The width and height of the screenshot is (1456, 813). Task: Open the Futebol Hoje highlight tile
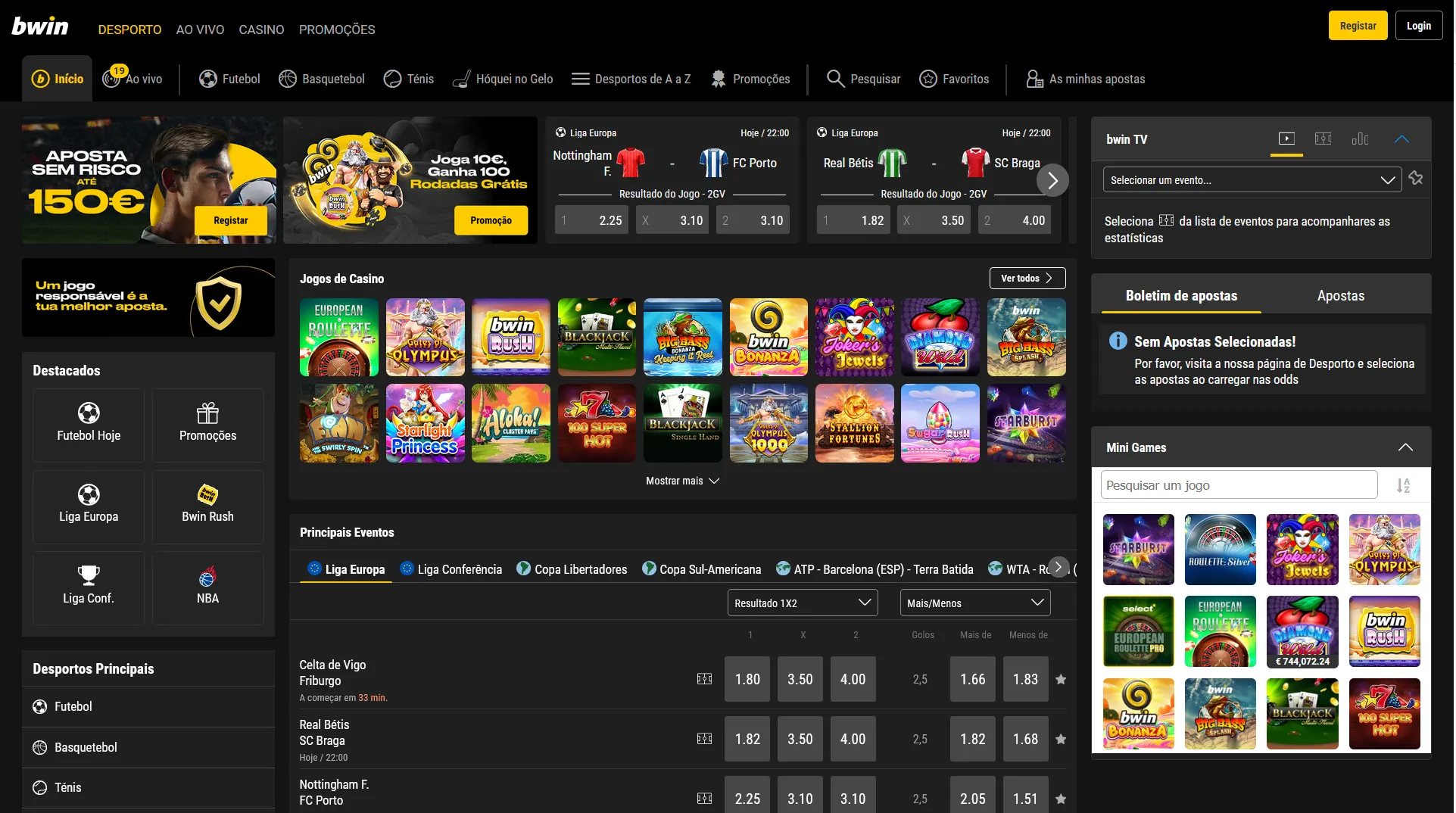(x=89, y=425)
